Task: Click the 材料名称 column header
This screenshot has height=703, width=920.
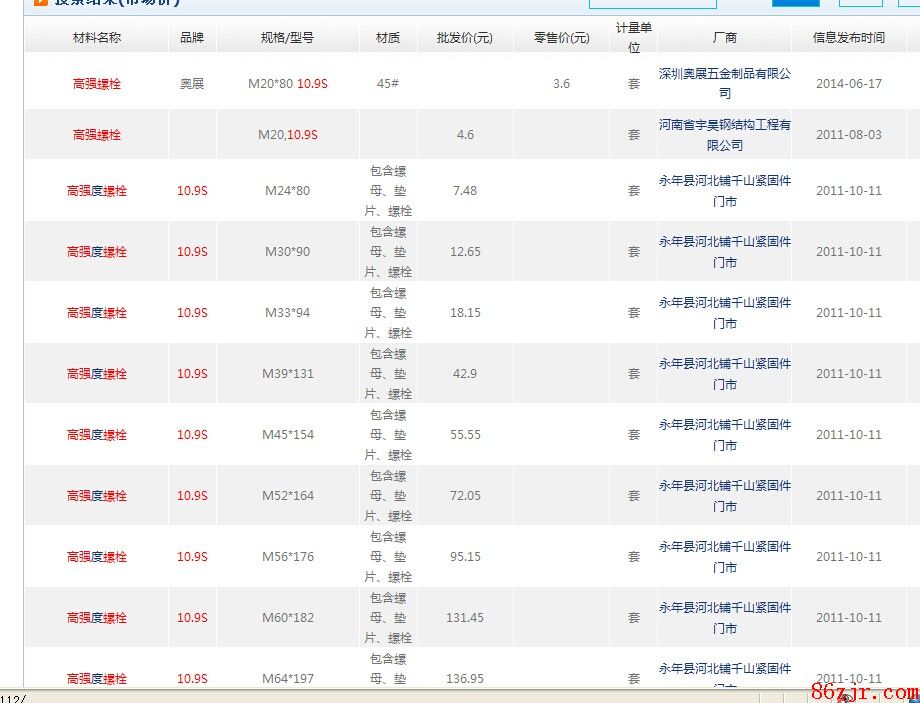Action: pos(97,38)
